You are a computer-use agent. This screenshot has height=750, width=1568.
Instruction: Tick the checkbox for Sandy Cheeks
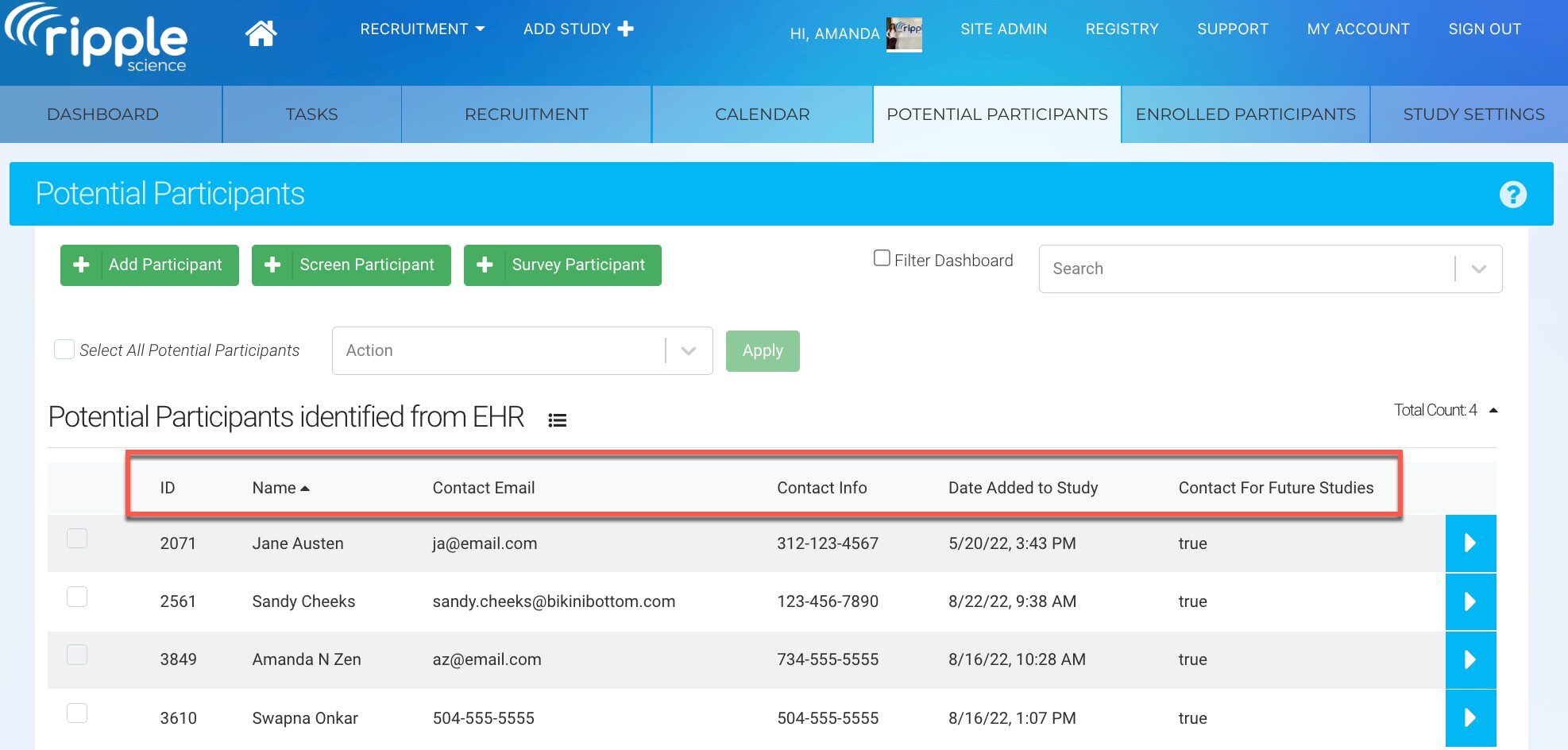pos(77,597)
